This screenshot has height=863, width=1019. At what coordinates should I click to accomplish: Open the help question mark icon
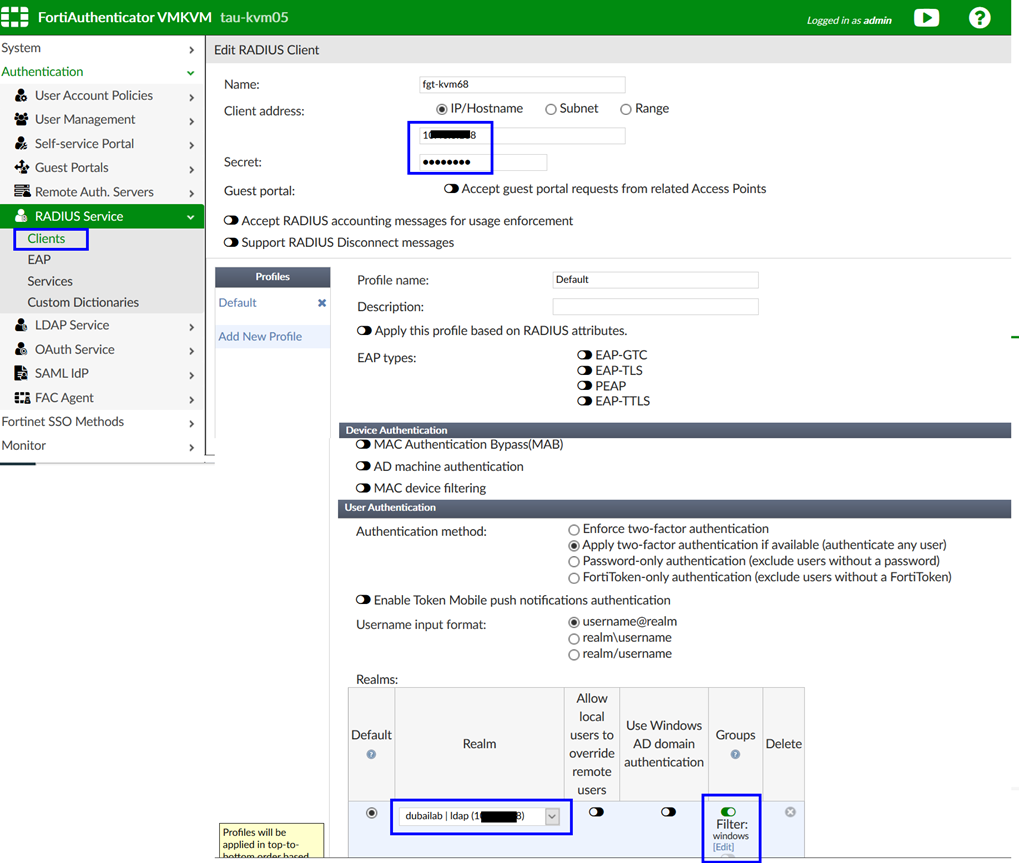[979, 18]
